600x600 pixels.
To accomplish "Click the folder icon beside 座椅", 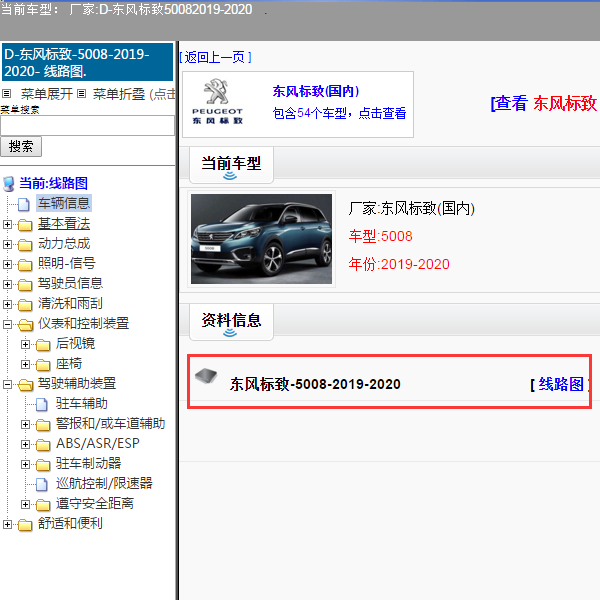I will (x=43, y=365).
